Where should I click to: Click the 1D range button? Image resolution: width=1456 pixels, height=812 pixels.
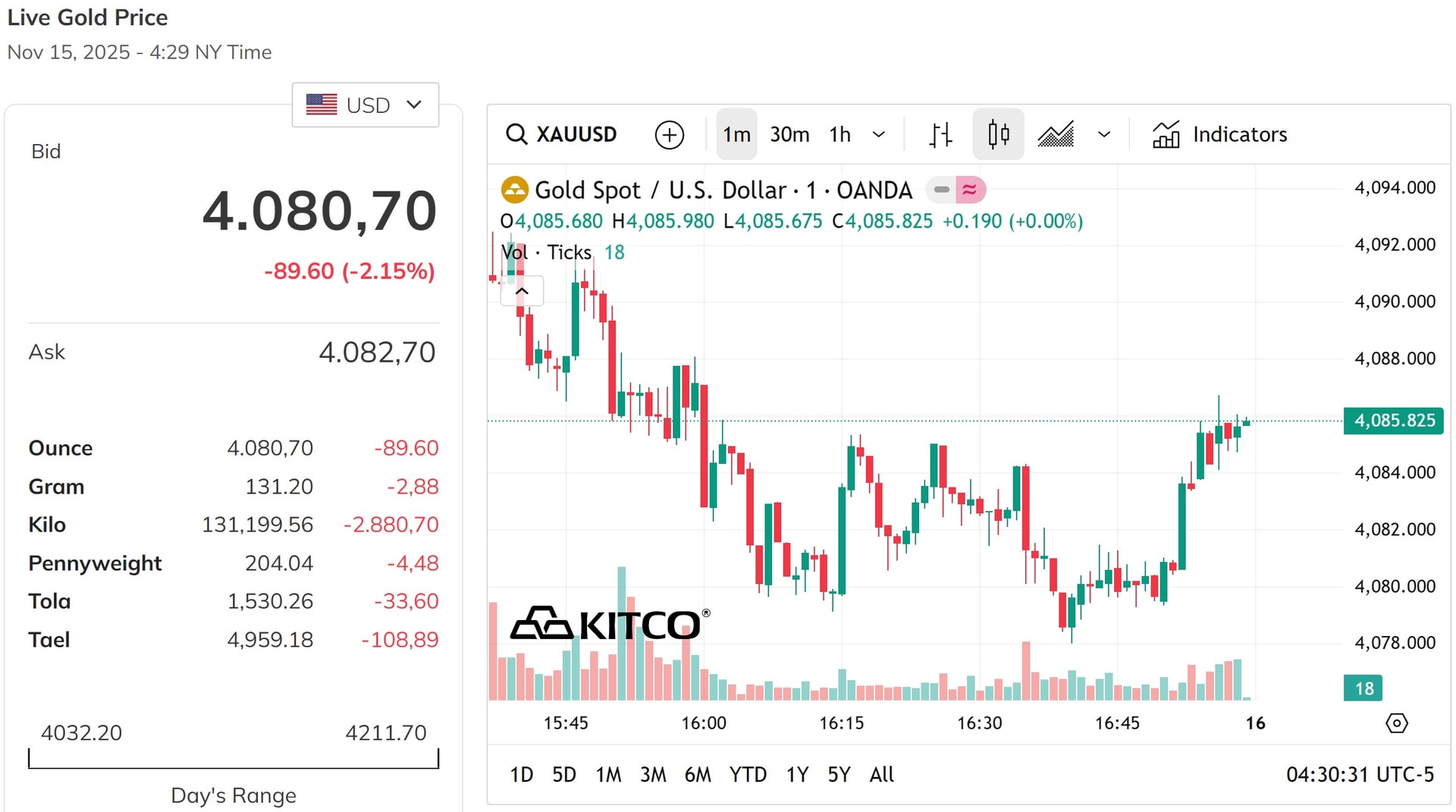click(x=521, y=775)
